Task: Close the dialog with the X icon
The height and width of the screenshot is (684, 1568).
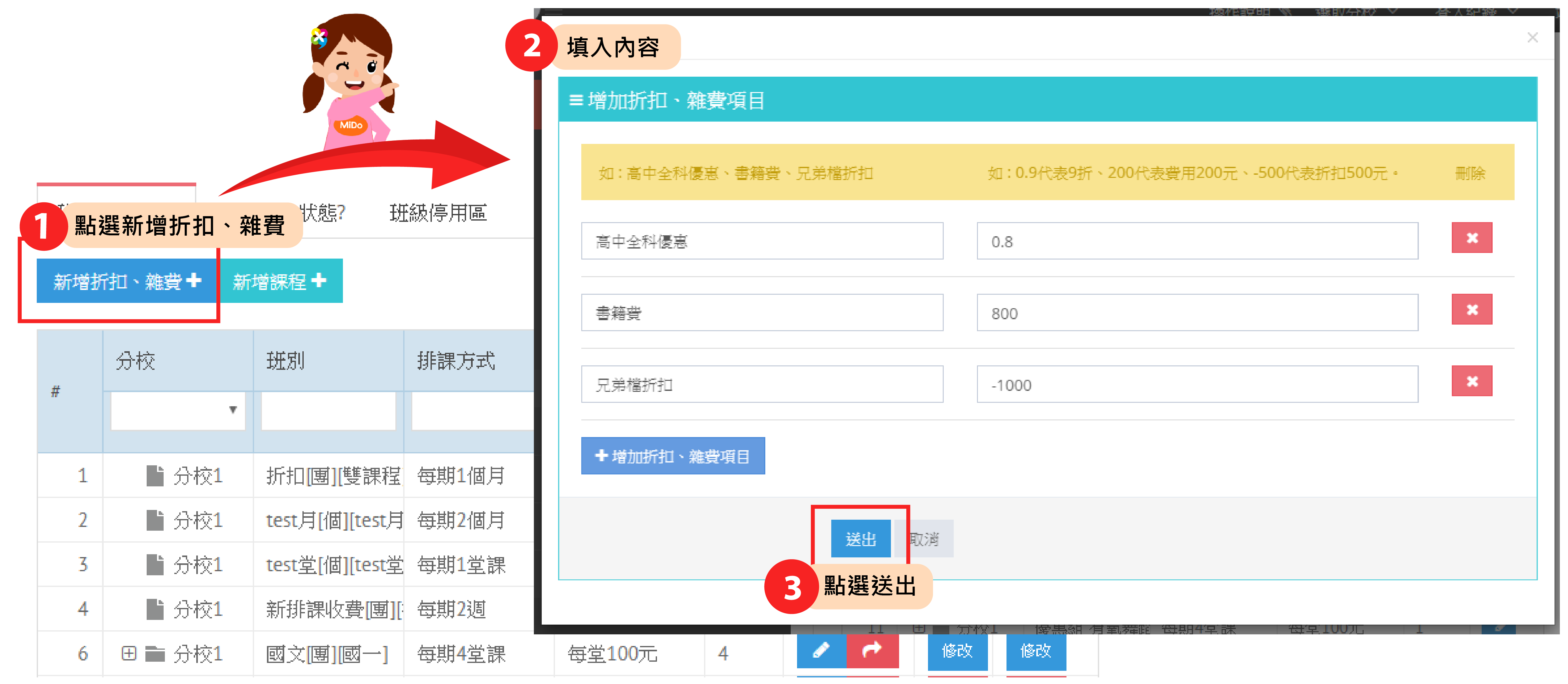Action: tap(1532, 38)
